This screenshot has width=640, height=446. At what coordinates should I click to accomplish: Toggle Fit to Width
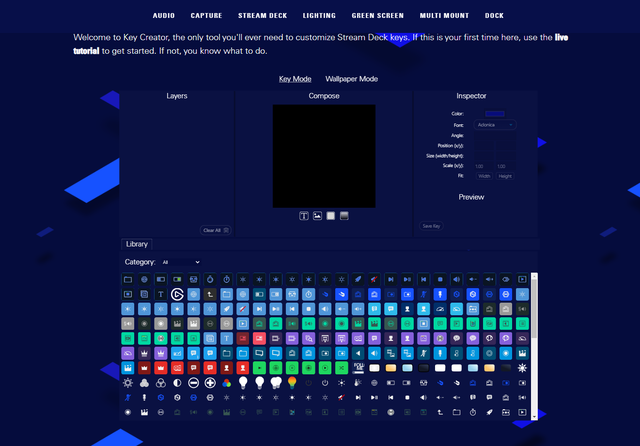[x=484, y=176]
